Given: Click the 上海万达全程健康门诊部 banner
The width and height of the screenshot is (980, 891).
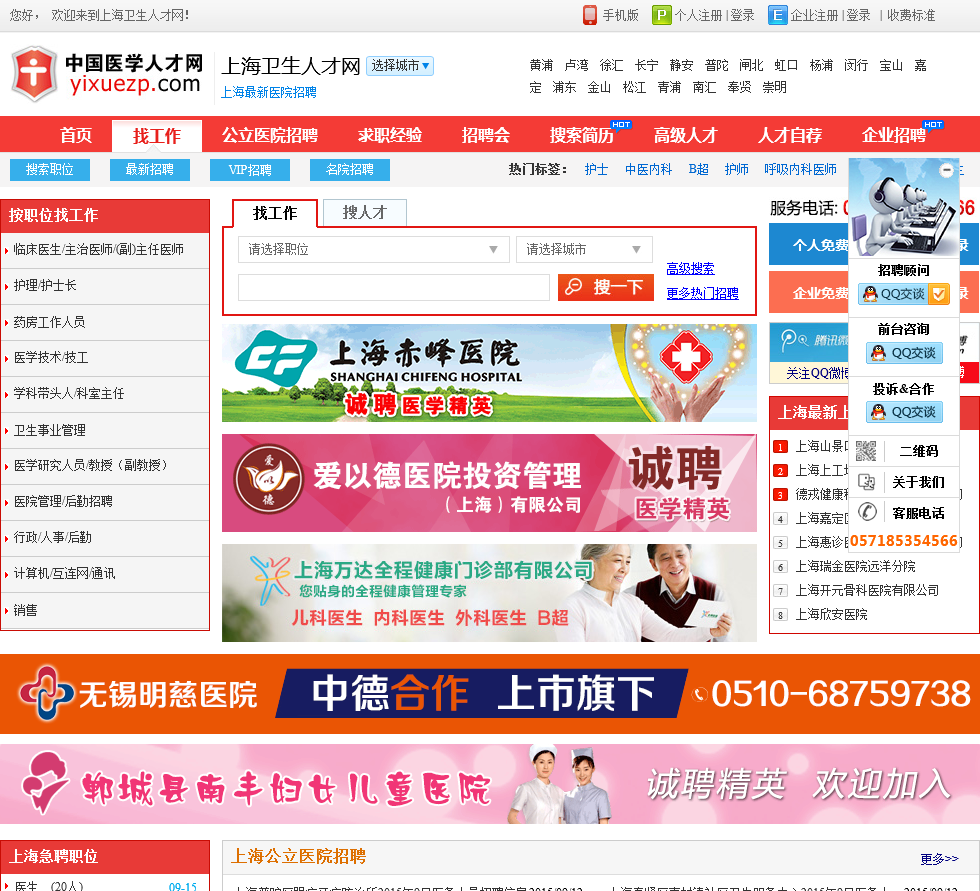Looking at the screenshot, I should point(489,593).
